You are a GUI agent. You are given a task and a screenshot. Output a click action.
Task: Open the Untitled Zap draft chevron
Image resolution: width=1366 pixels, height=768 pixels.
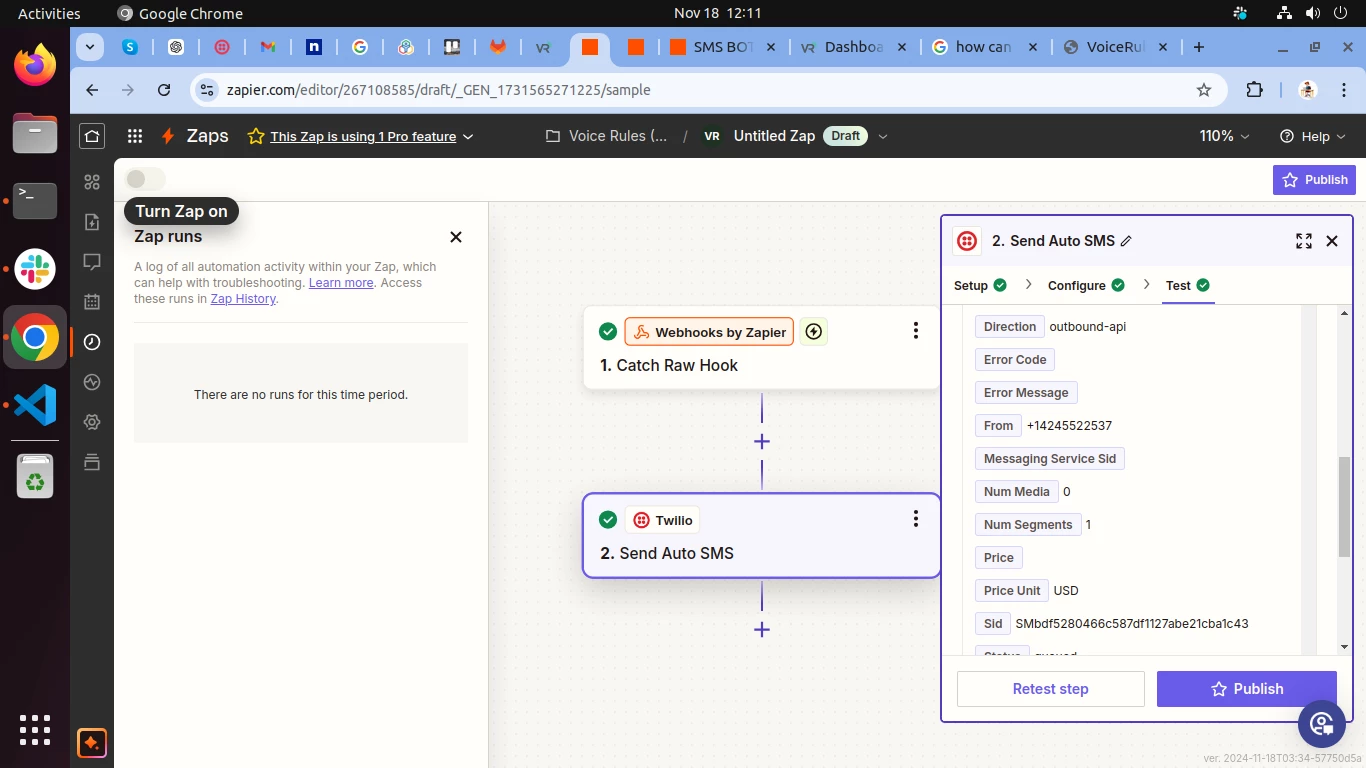[882, 137]
